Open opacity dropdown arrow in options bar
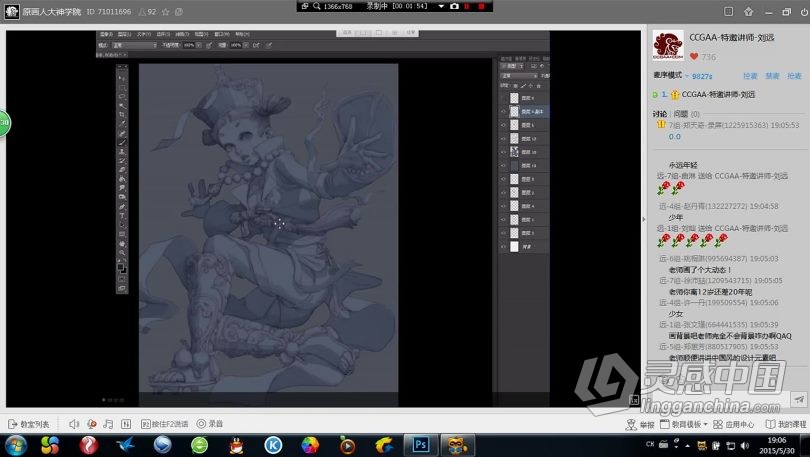The image size is (810, 457). pyautogui.click(x=199, y=45)
